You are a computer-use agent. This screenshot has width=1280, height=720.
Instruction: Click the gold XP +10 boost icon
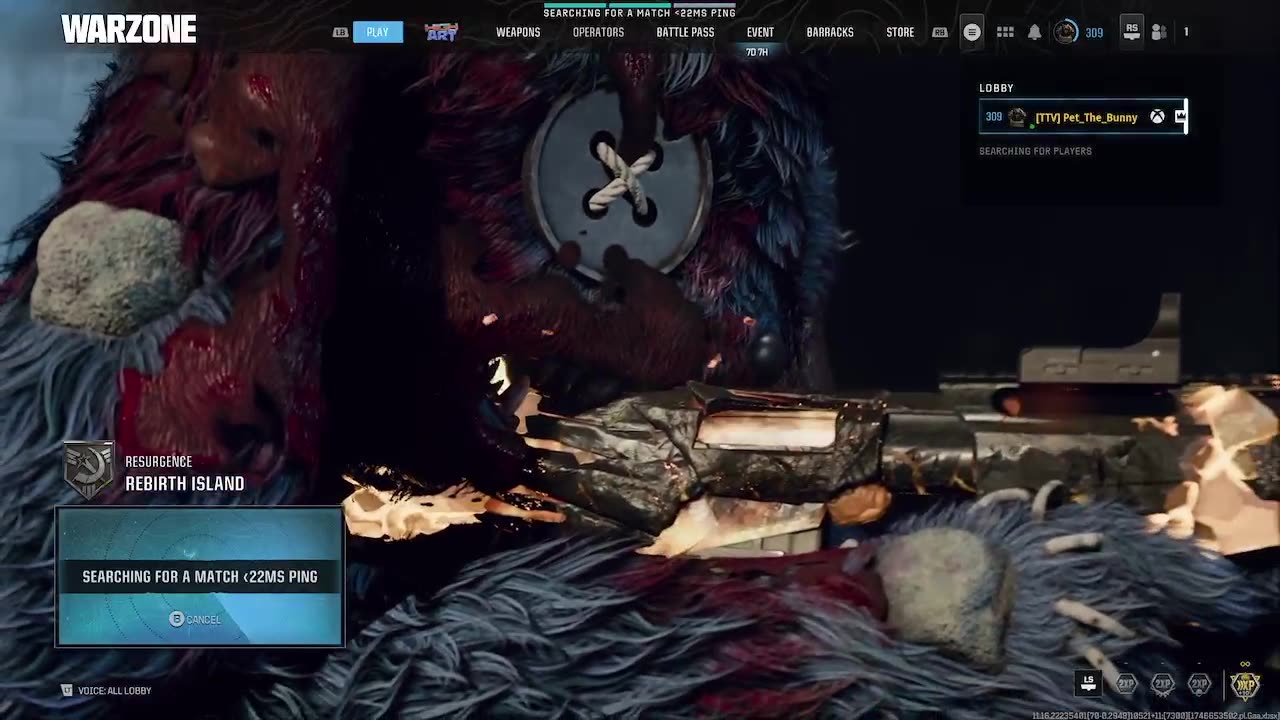[1245, 683]
